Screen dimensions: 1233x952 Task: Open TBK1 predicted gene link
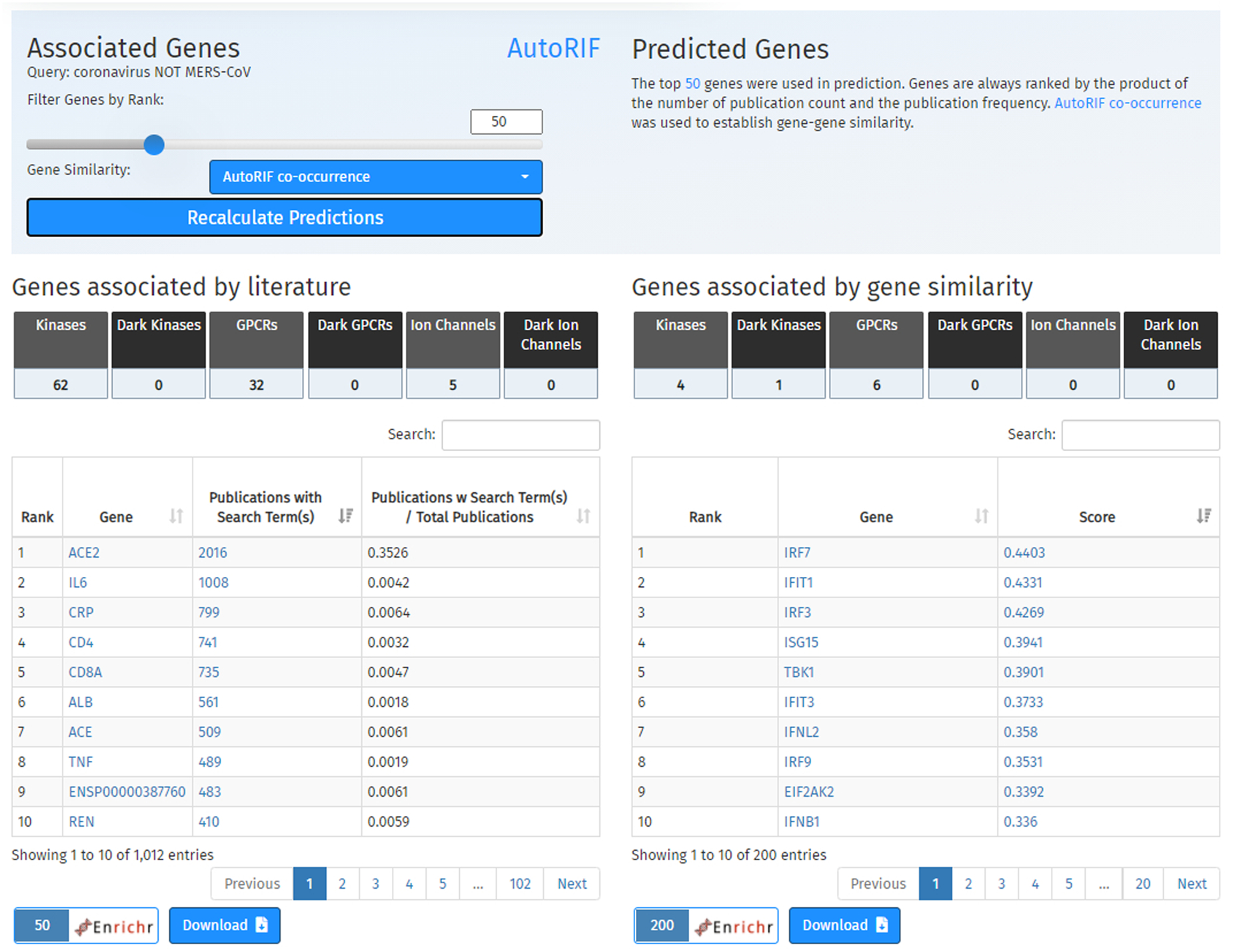(x=799, y=672)
